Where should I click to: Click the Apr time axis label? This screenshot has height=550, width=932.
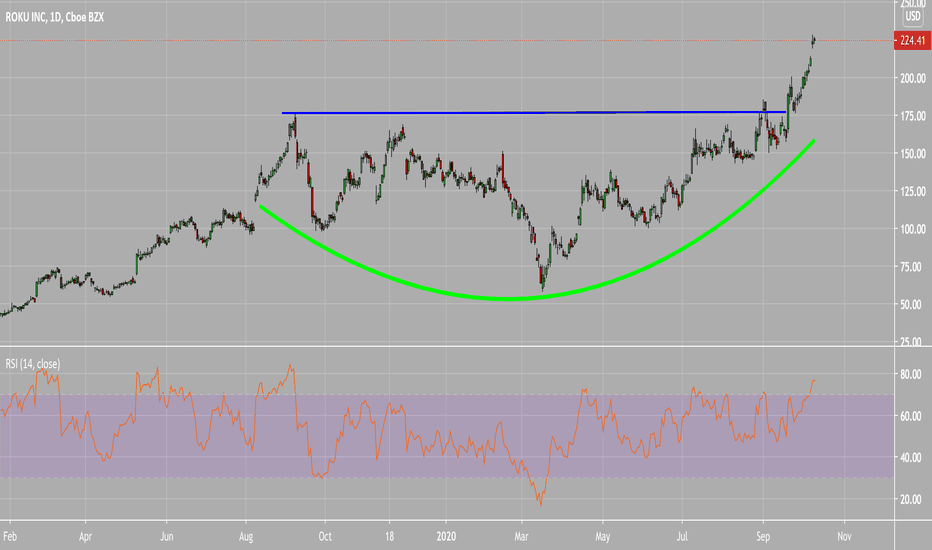click(x=85, y=536)
